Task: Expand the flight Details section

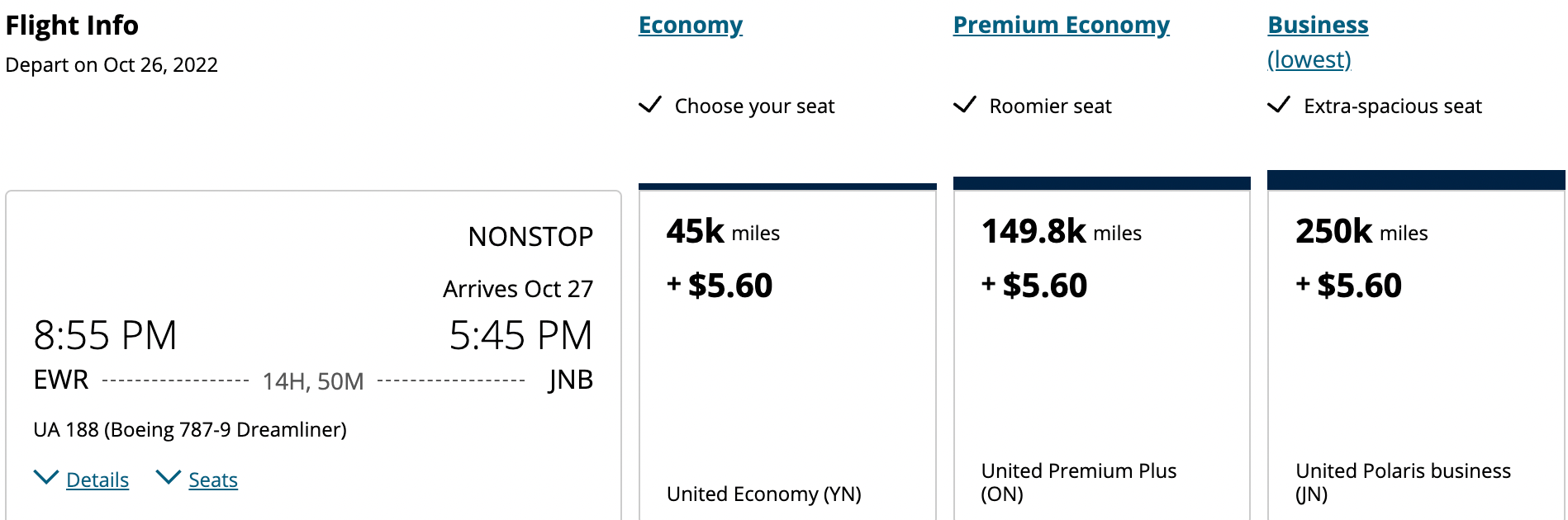Action: tap(99, 480)
